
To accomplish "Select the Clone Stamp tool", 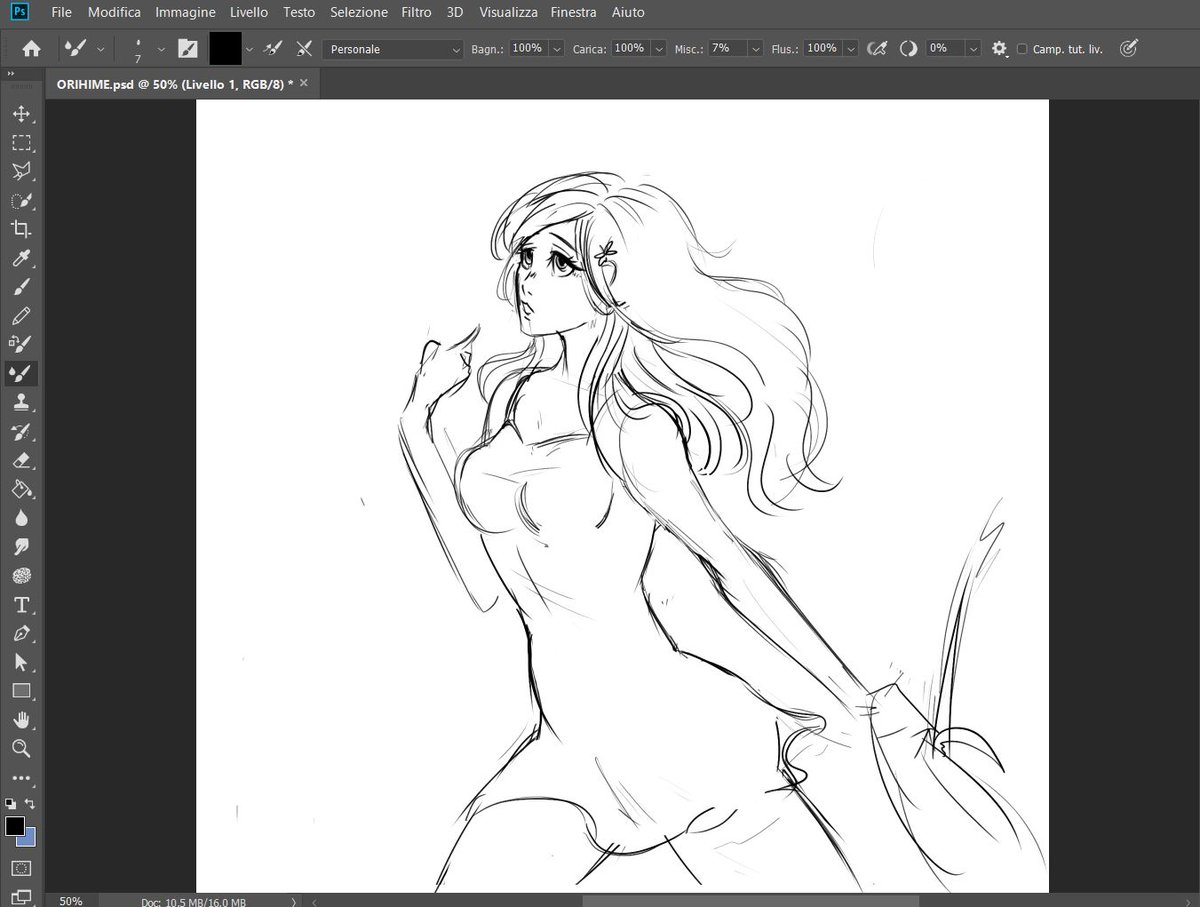I will [21, 403].
